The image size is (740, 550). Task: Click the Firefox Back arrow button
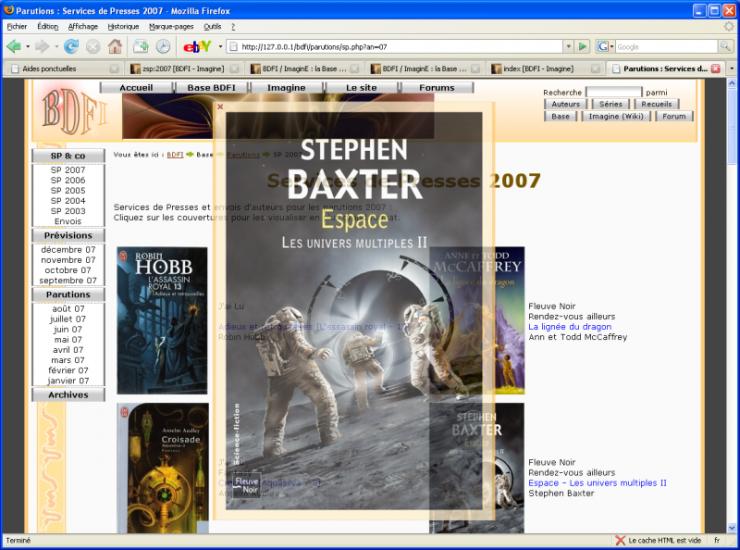(x=14, y=46)
